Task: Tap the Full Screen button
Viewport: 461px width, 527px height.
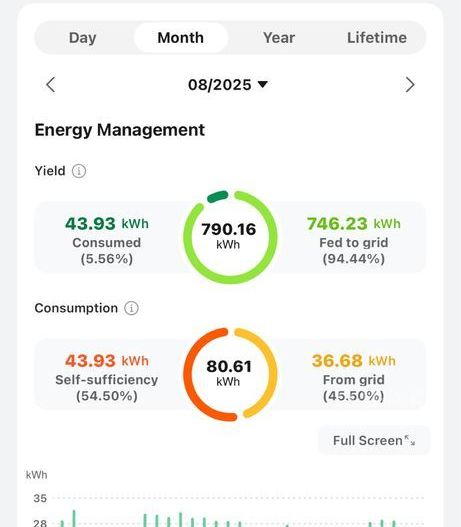Action: pyautogui.click(x=374, y=440)
